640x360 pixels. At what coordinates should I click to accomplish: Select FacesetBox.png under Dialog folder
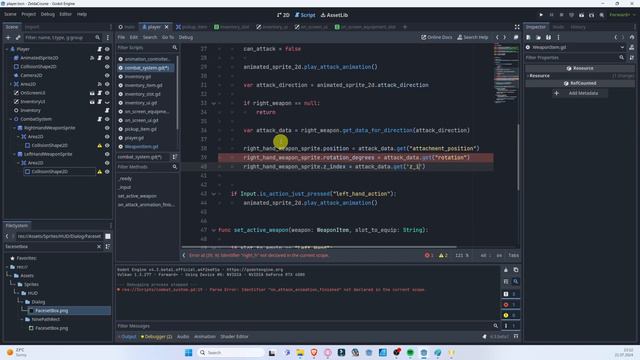(x=52, y=311)
